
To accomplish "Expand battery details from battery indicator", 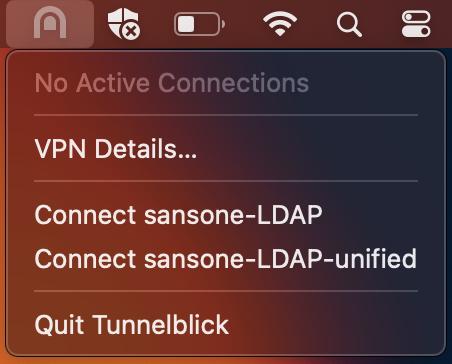I will [199, 24].
